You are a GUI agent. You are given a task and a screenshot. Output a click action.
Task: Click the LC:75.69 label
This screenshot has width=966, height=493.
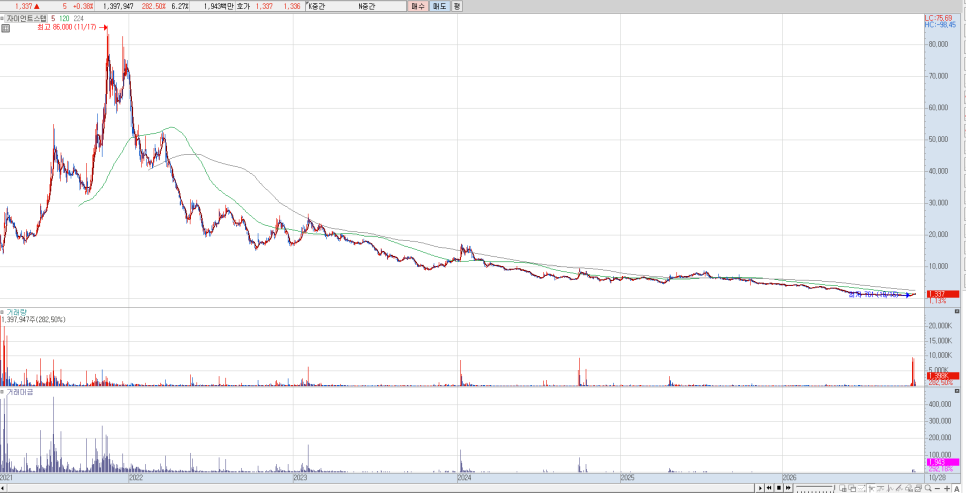[x=938, y=18]
